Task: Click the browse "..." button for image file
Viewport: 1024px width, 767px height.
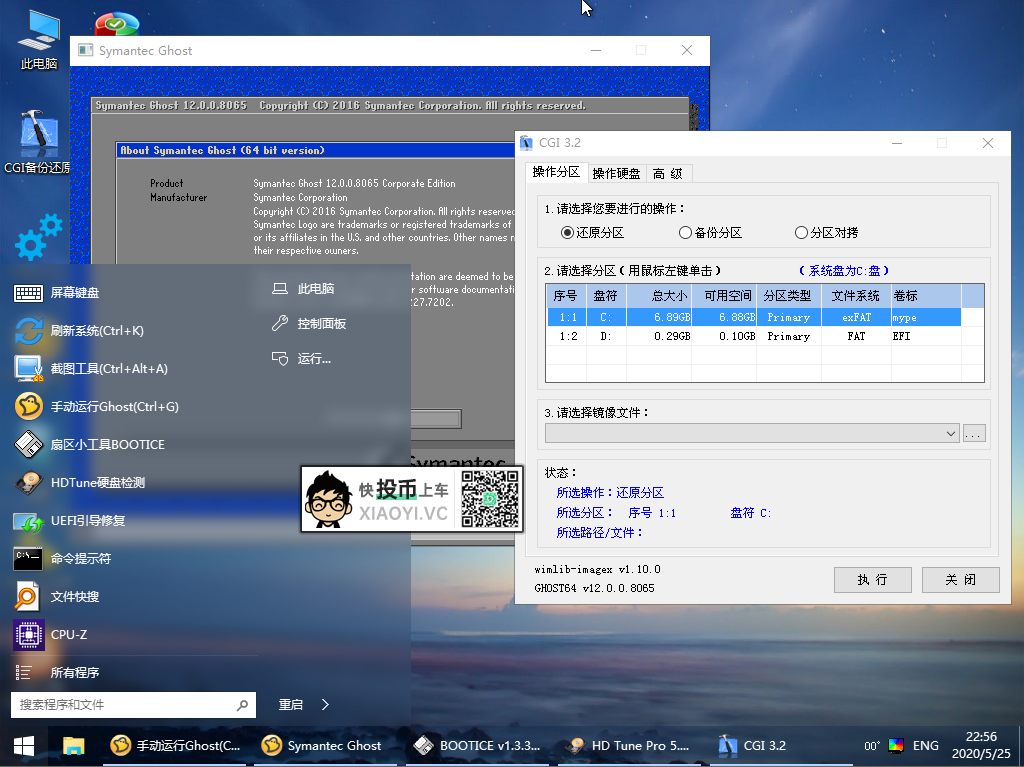Action: click(974, 434)
